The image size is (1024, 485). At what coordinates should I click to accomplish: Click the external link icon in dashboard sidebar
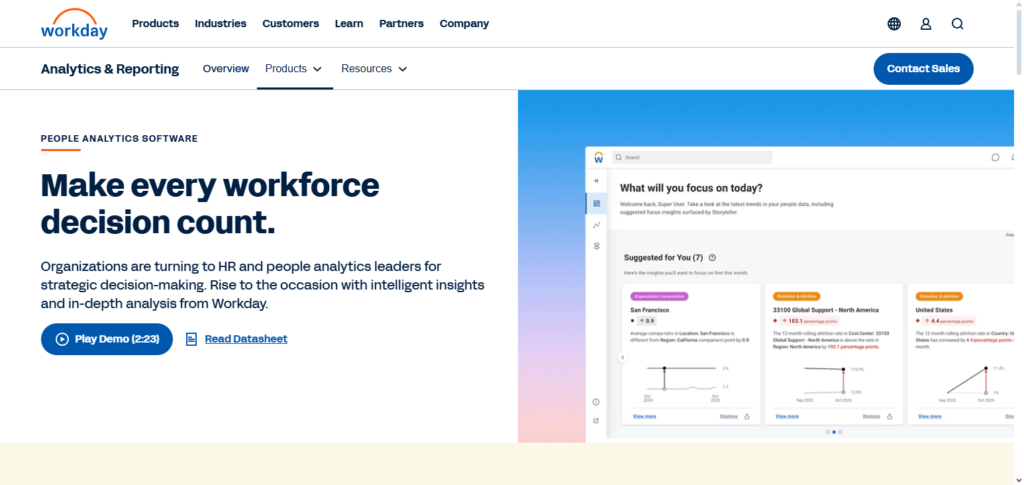click(x=596, y=421)
